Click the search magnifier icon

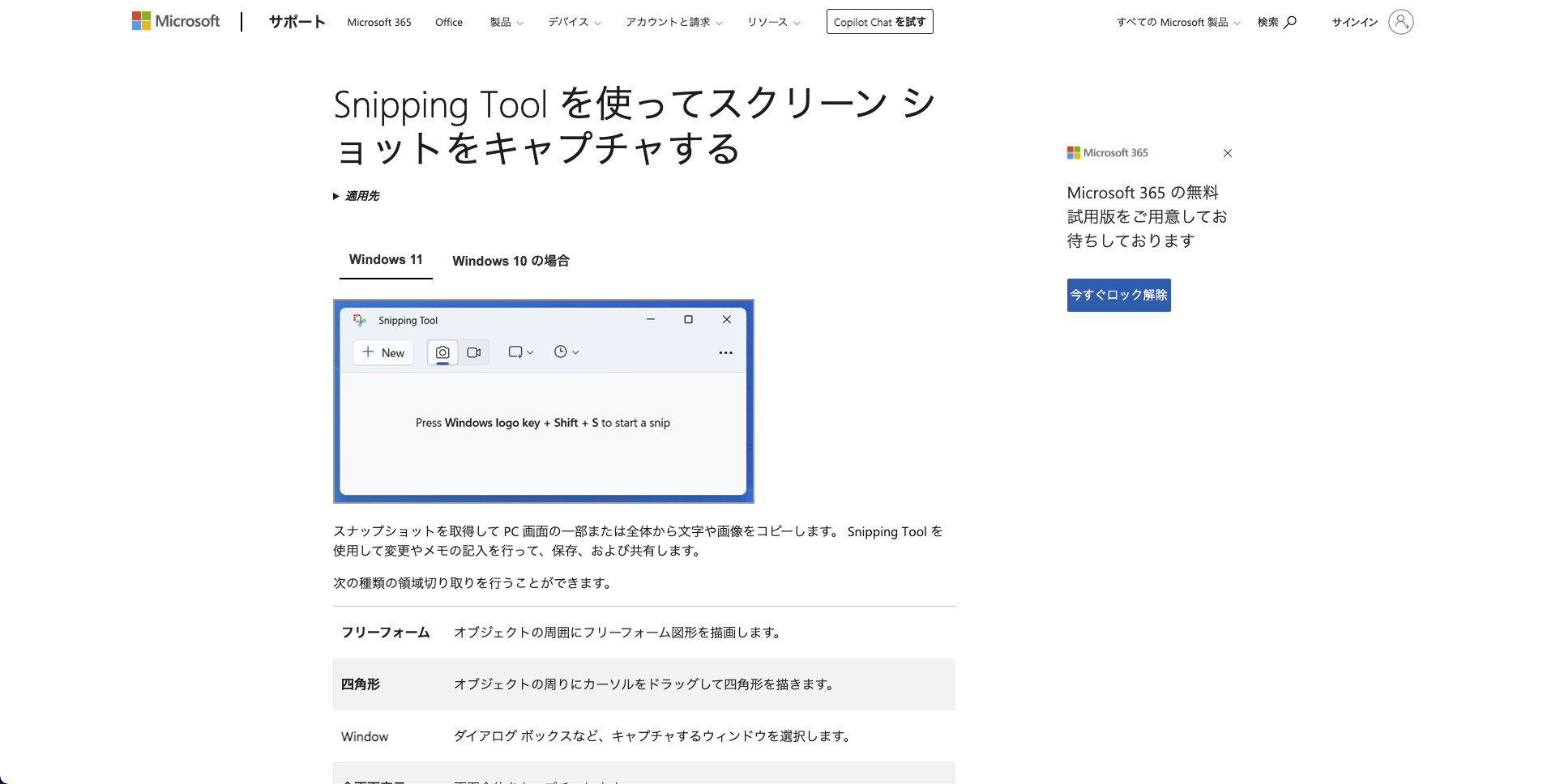[1290, 22]
